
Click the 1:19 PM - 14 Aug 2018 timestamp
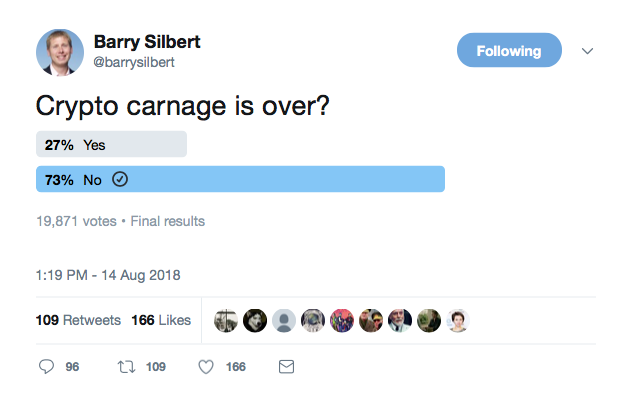point(108,275)
